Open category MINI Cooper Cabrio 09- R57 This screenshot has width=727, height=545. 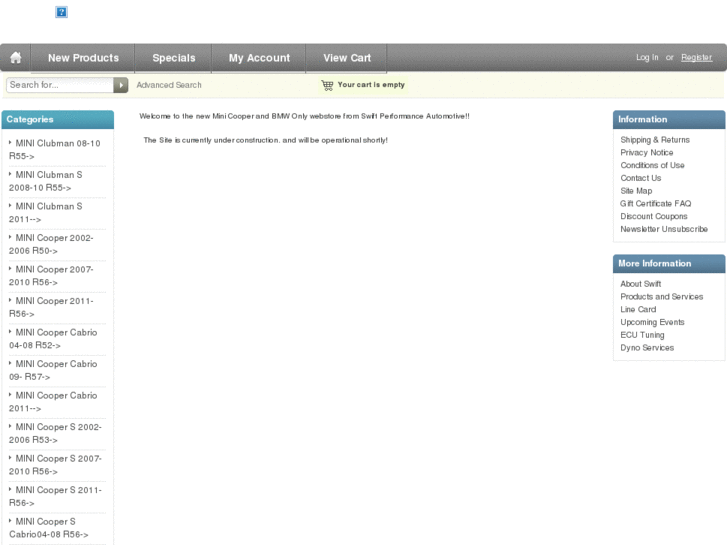(x=53, y=370)
